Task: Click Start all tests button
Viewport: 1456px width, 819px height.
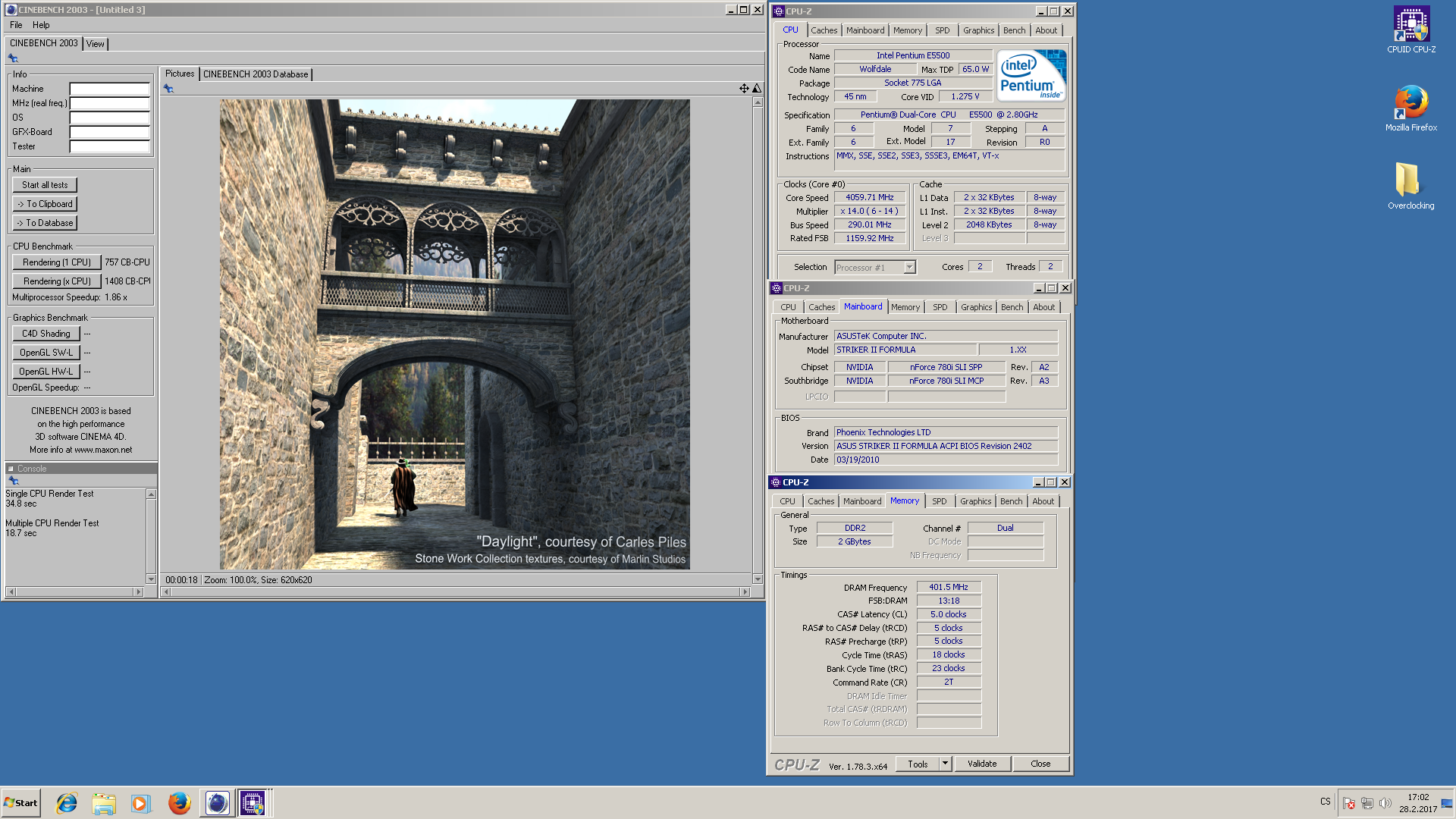Action: [x=45, y=185]
